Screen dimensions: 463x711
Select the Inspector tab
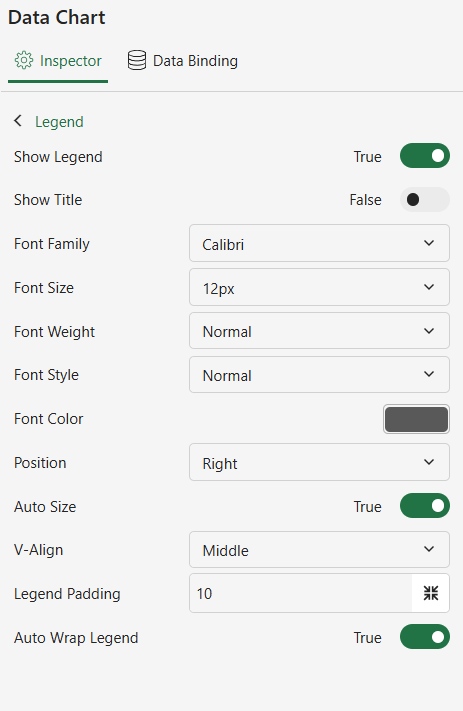58,61
